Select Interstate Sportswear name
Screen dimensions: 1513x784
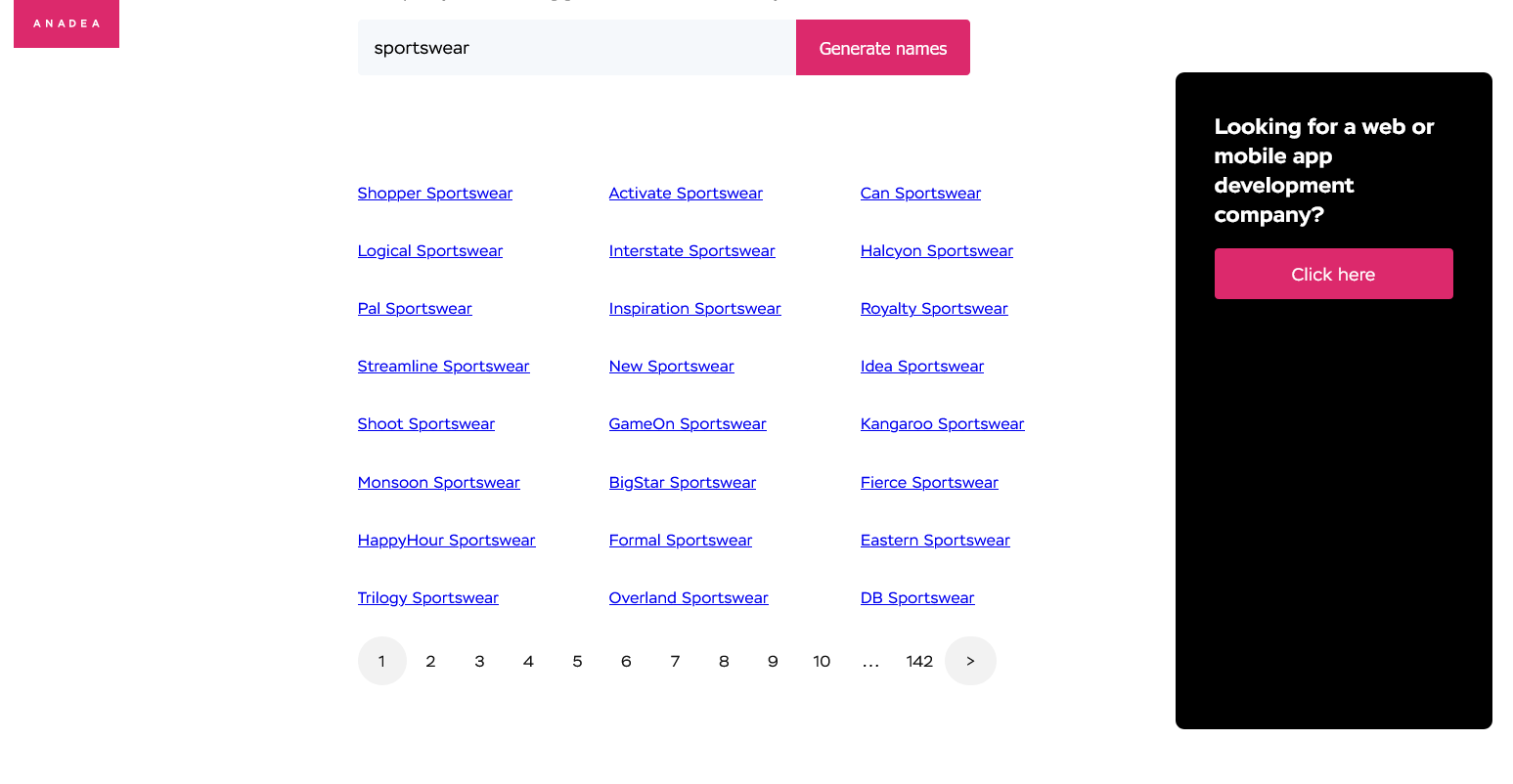[691, 250]
